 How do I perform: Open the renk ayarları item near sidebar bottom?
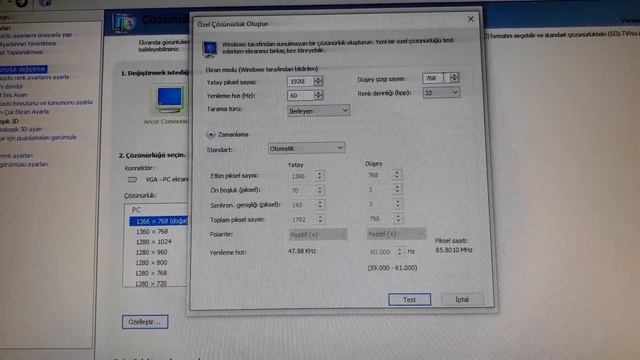point(16,156)
